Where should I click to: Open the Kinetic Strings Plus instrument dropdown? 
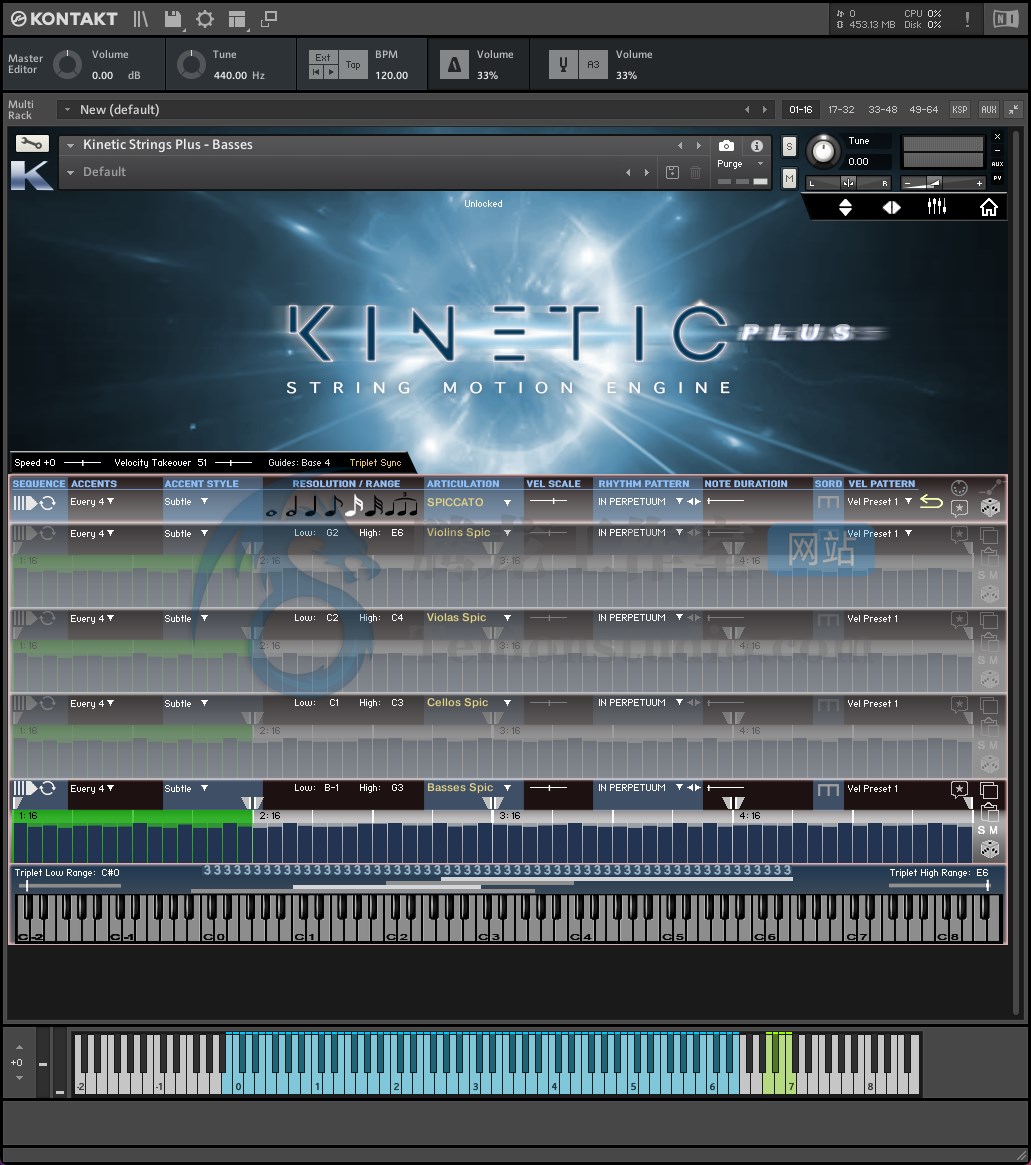(x=71, y=146)
